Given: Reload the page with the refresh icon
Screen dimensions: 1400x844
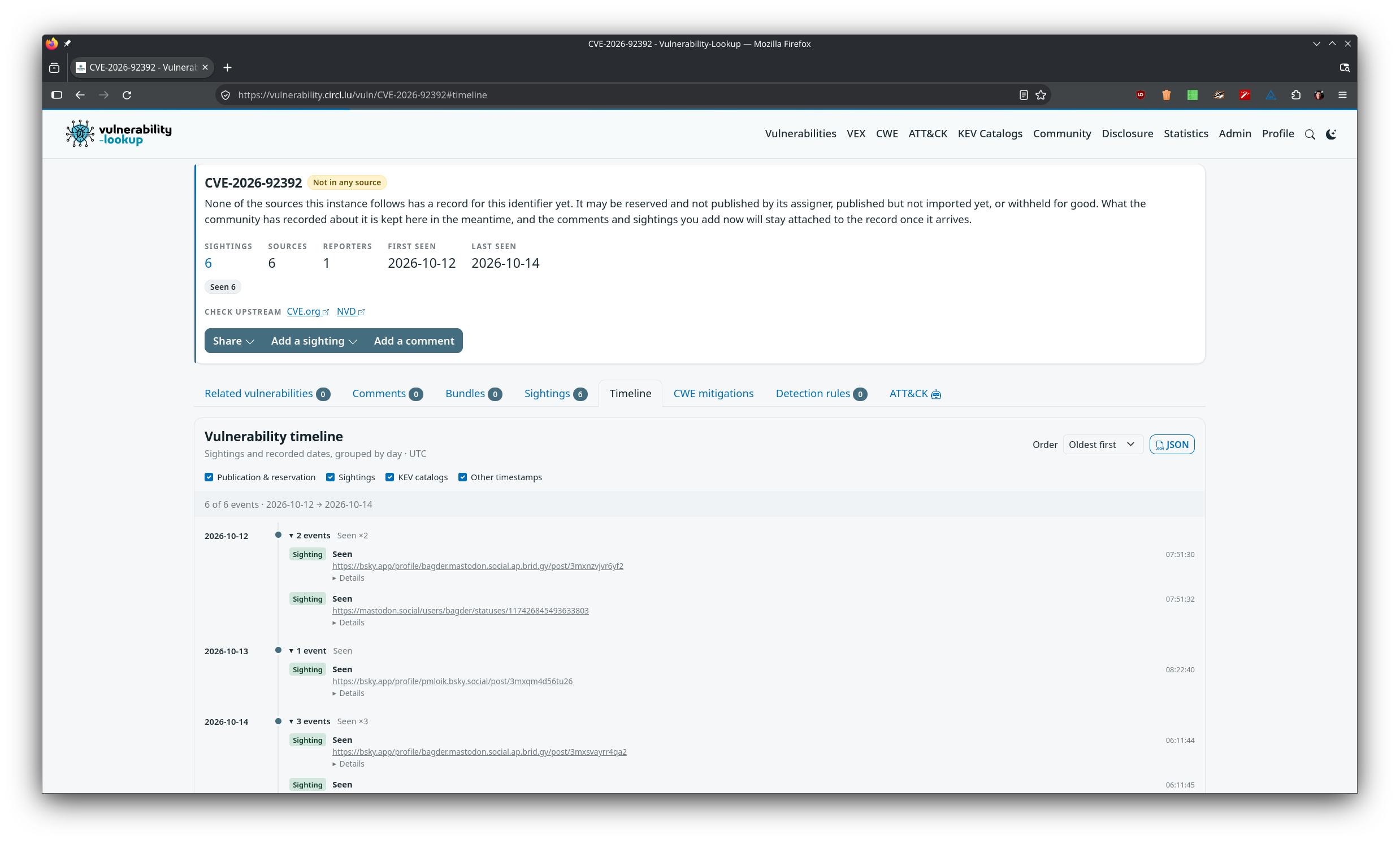Looking at the screenshot, I should (x=127, y=95).
